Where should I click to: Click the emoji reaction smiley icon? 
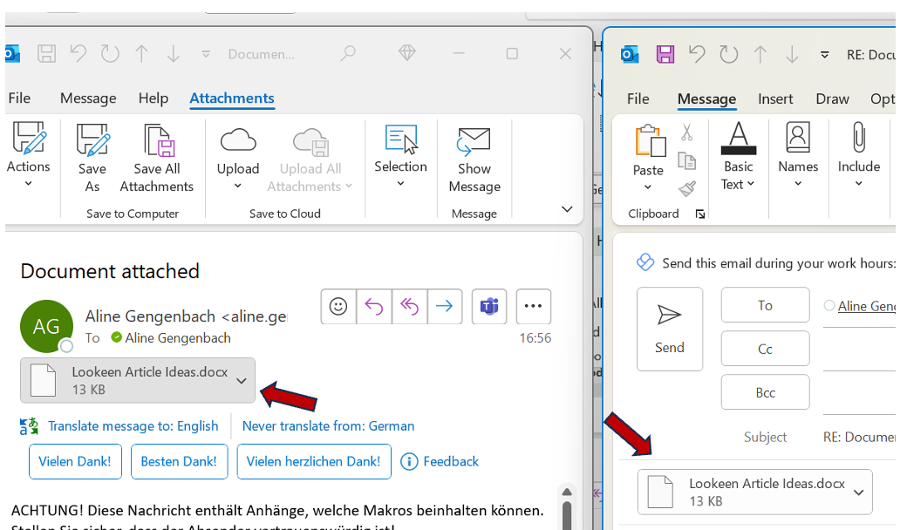[x=338, y=307]
